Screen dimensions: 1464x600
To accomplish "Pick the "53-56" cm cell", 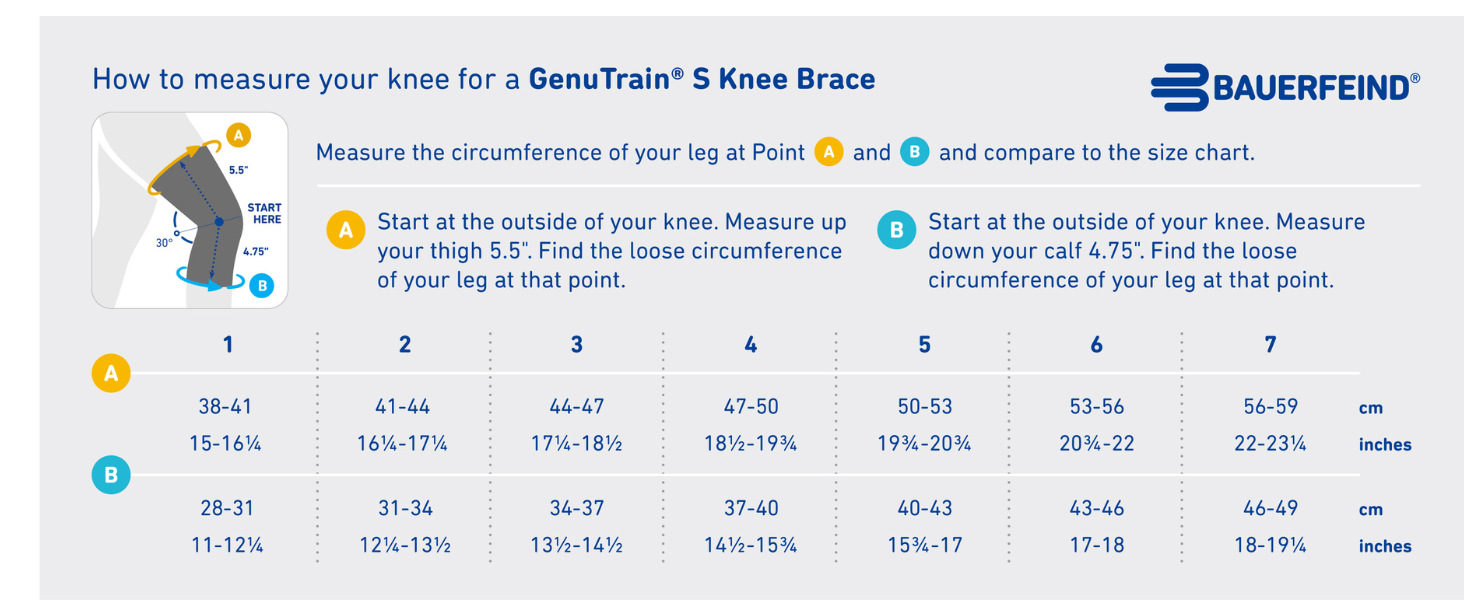I will (1097, 407).
